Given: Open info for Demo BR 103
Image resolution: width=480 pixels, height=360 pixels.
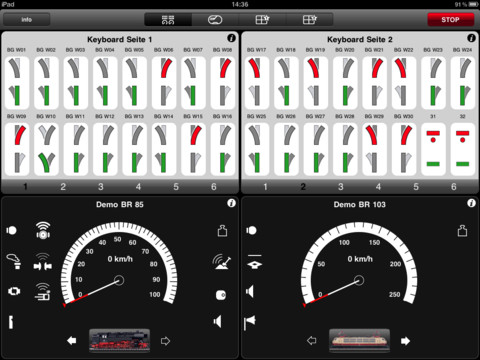Looking at the screenshot, I should (x=471, y=203).
